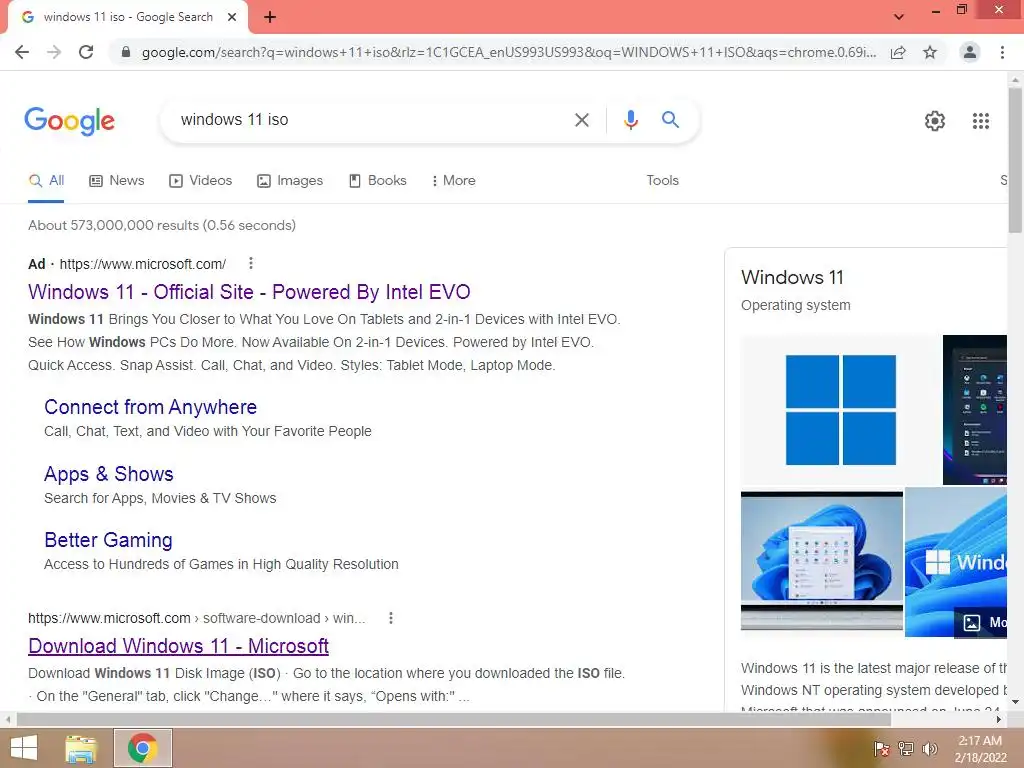
Task: Open "Download Windows 11 - Microsoft" result
Action: point(178,646)
